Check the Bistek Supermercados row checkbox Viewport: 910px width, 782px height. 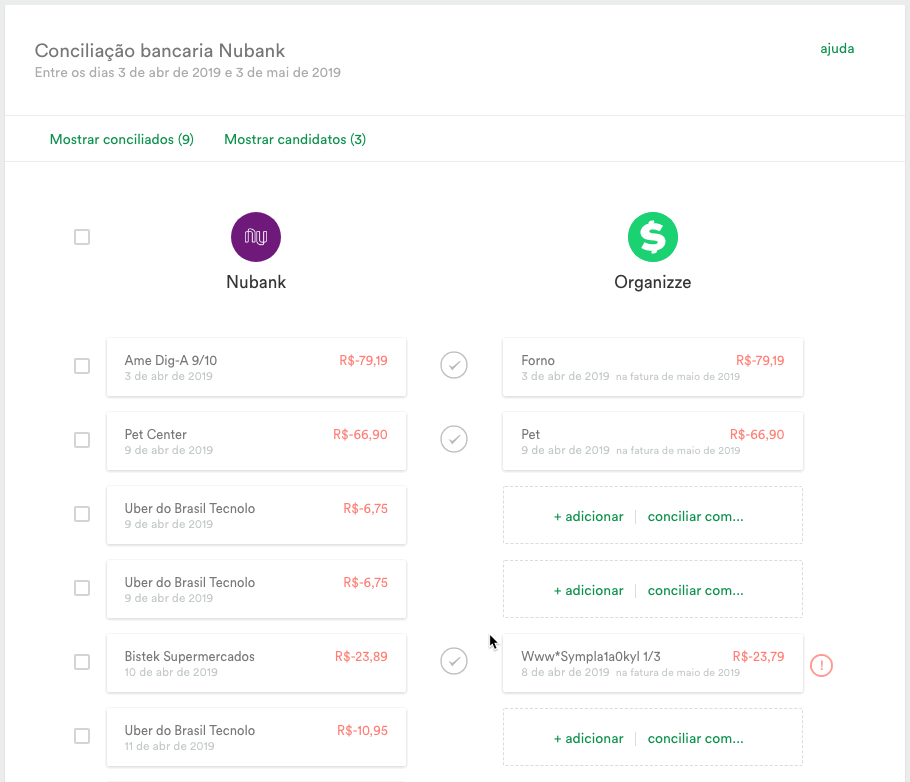coord(82,662)
